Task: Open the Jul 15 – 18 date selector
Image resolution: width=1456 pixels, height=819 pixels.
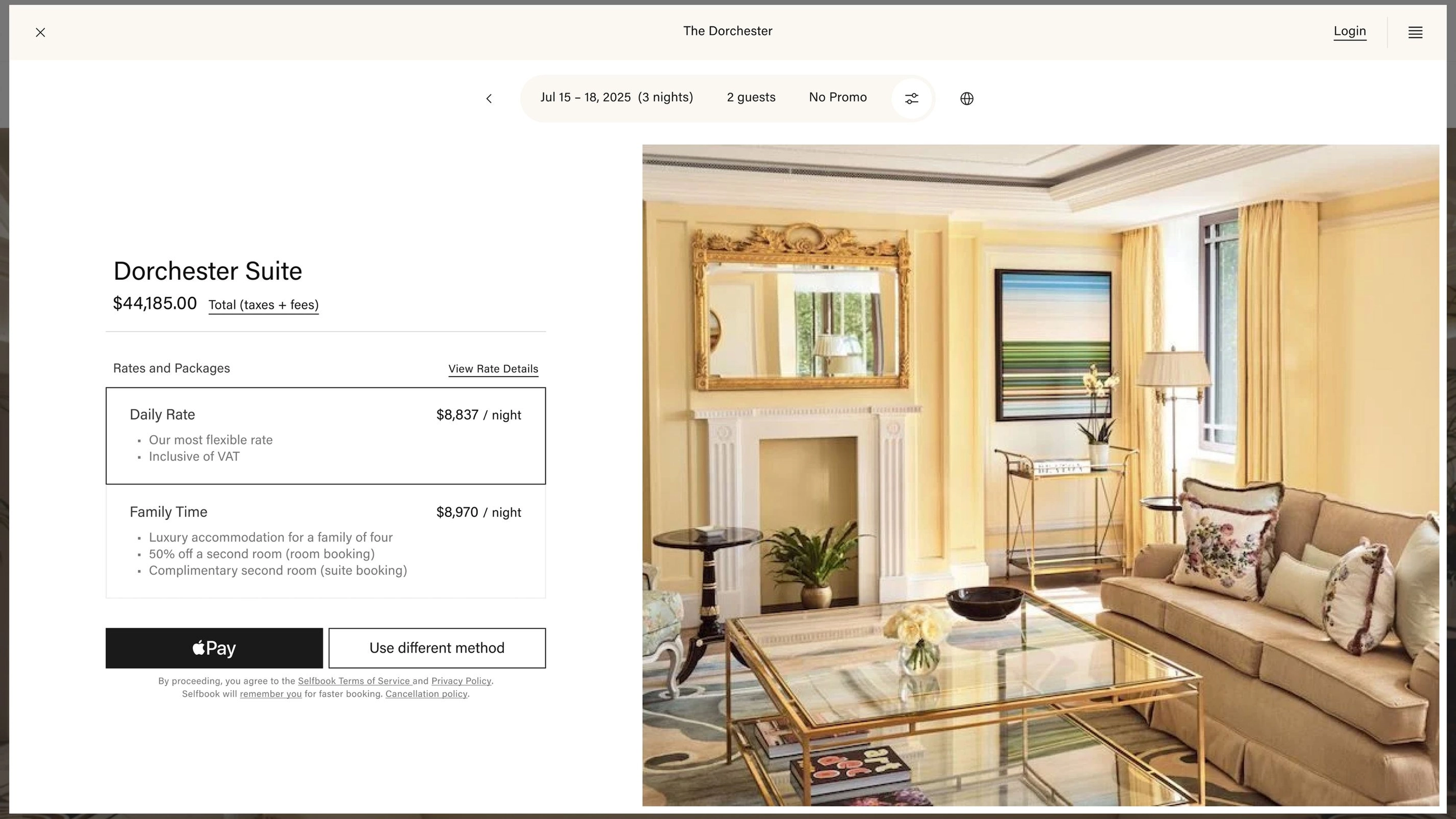Action: click(x=616, y=97)
